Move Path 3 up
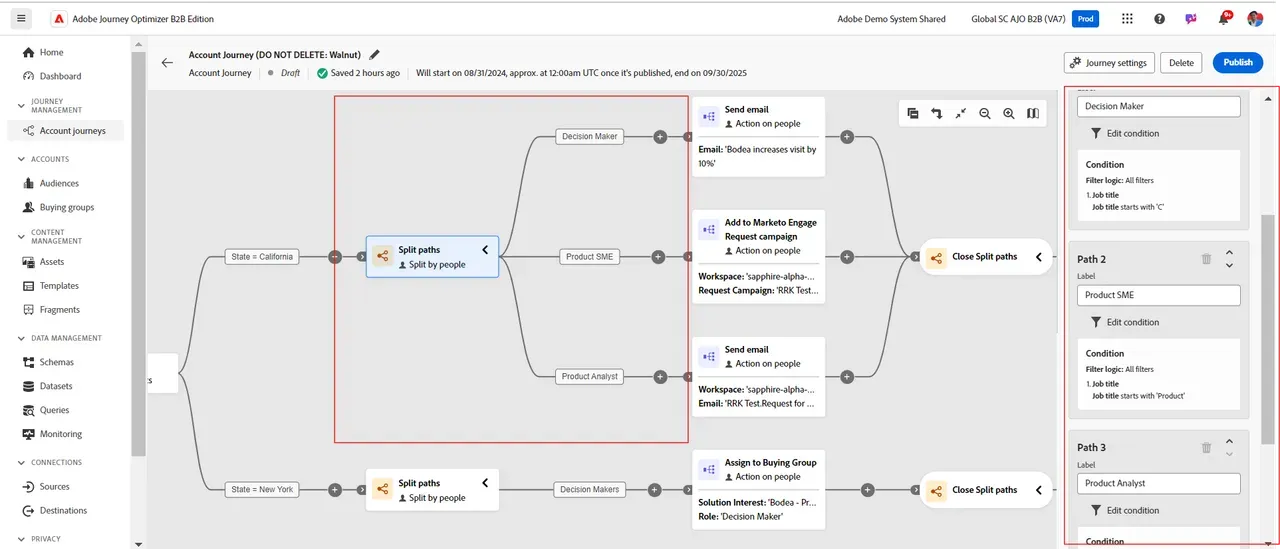 tap(1229, 441)
